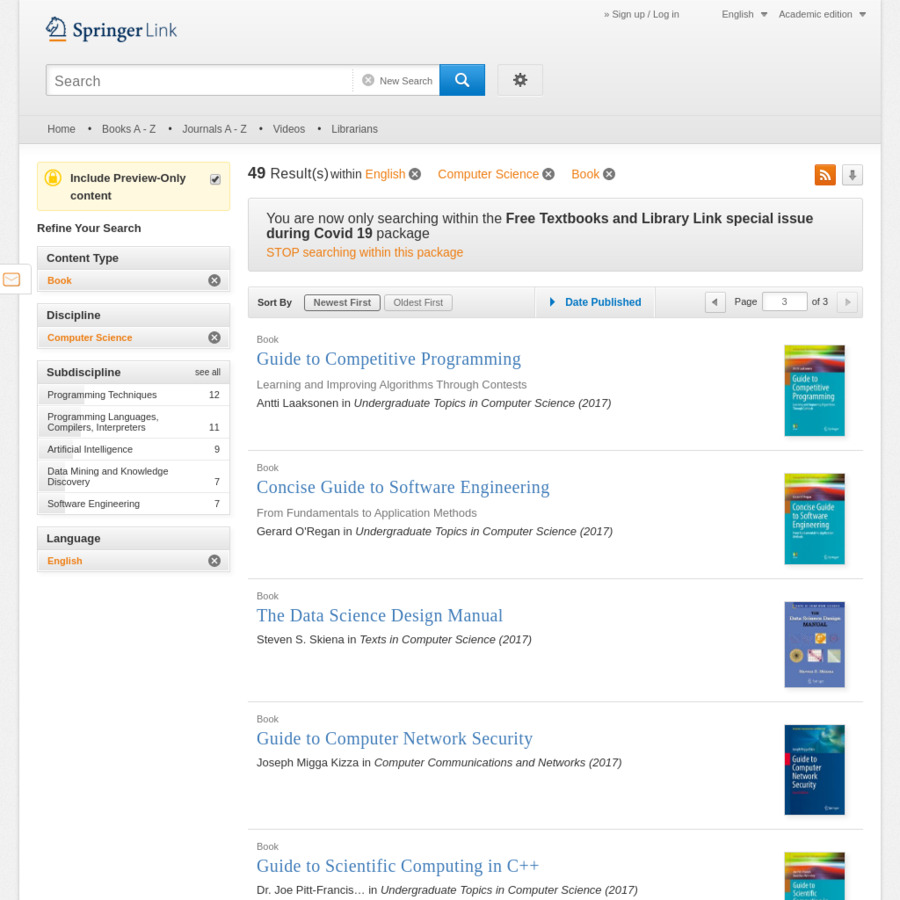Viewport: 900px width, 900px height.
Task: Click the page number input field
Action: pos(784,301)
